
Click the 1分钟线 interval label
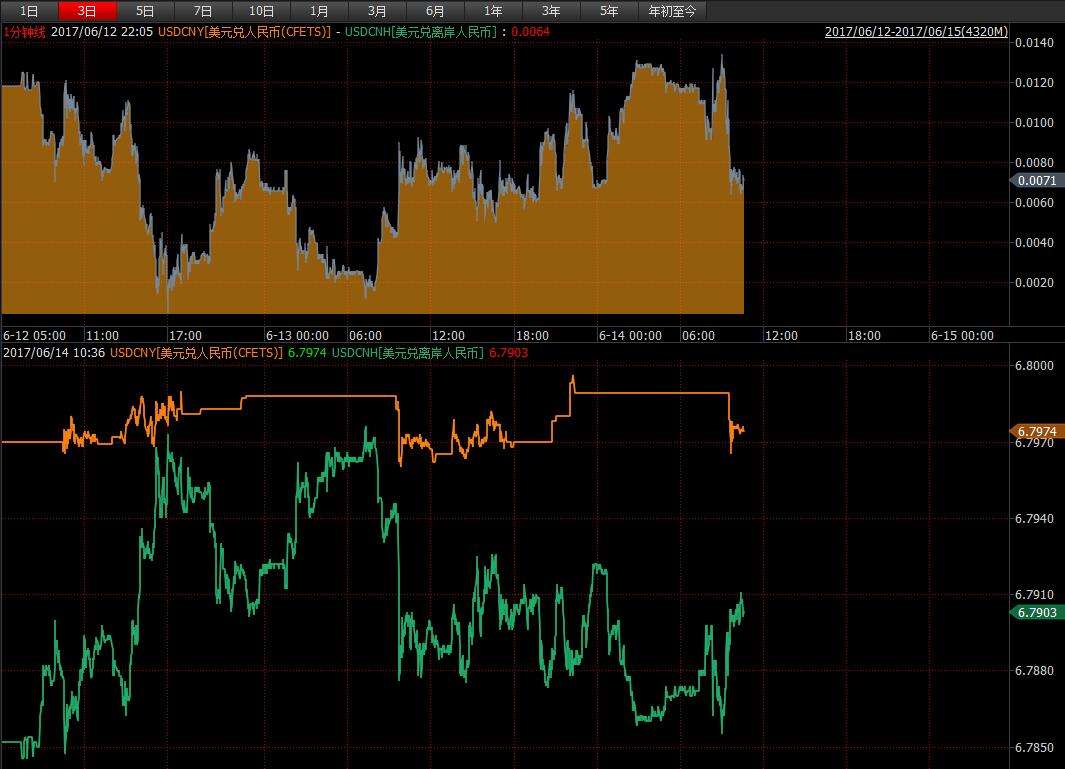click(x=24, y=32)
